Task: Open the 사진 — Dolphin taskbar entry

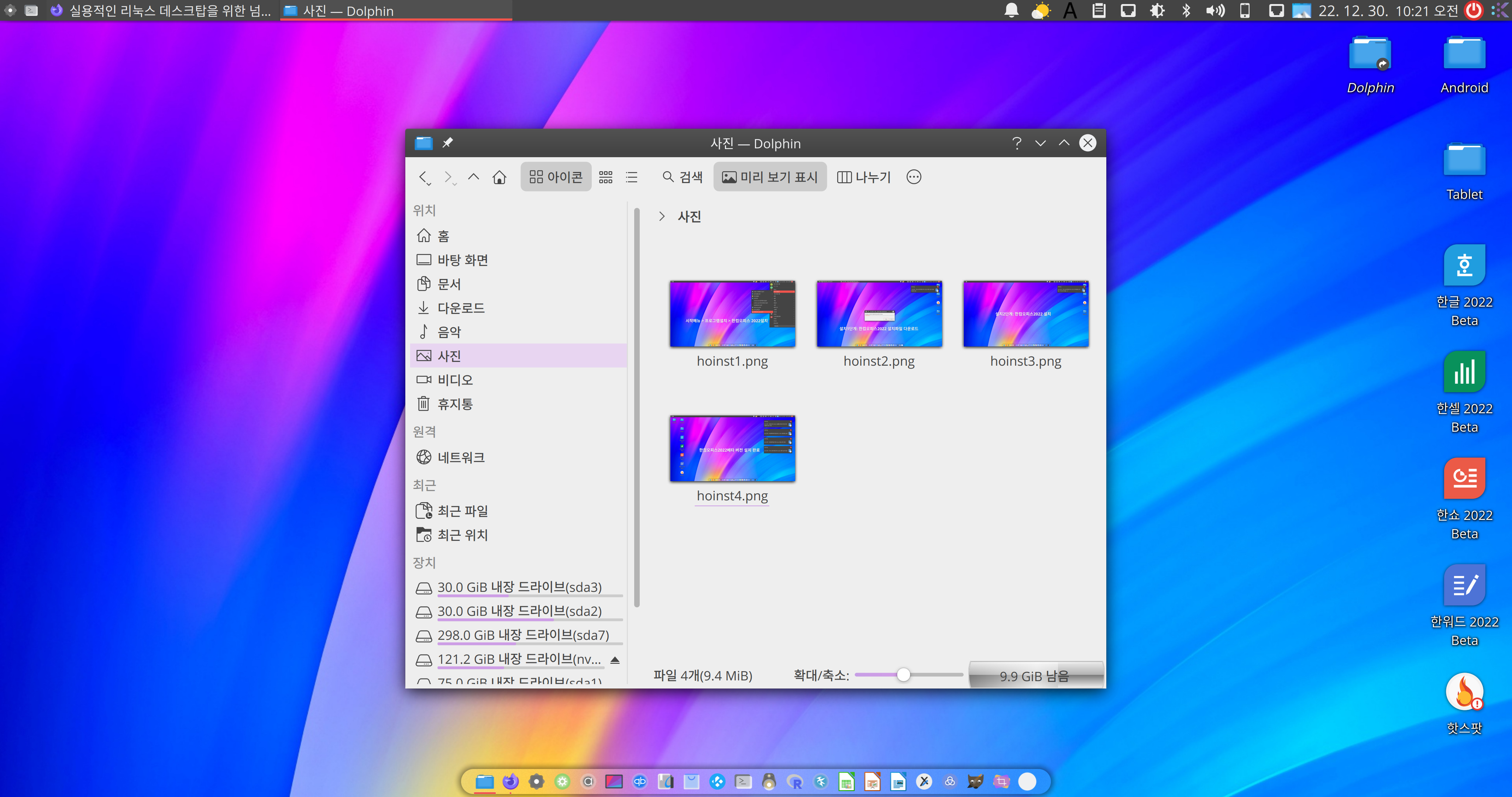Action: coord(396,11)
